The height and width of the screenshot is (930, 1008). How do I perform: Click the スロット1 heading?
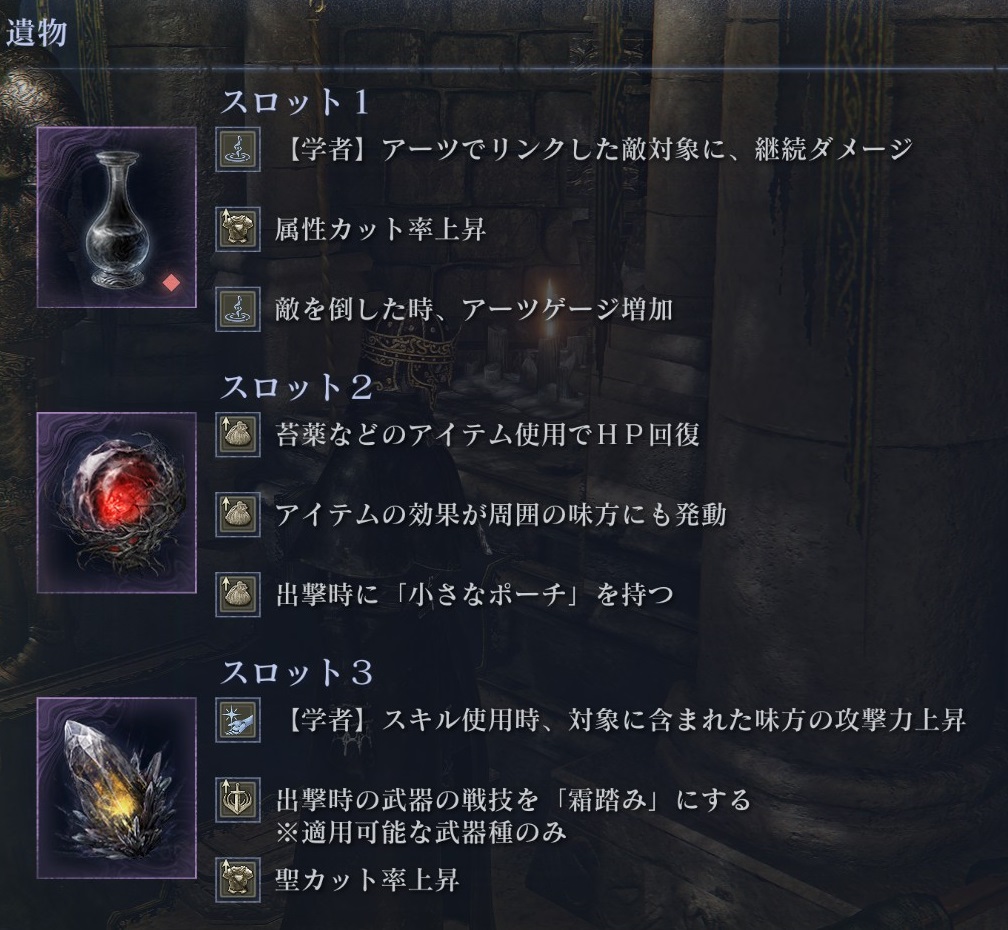tap(295, 103)
